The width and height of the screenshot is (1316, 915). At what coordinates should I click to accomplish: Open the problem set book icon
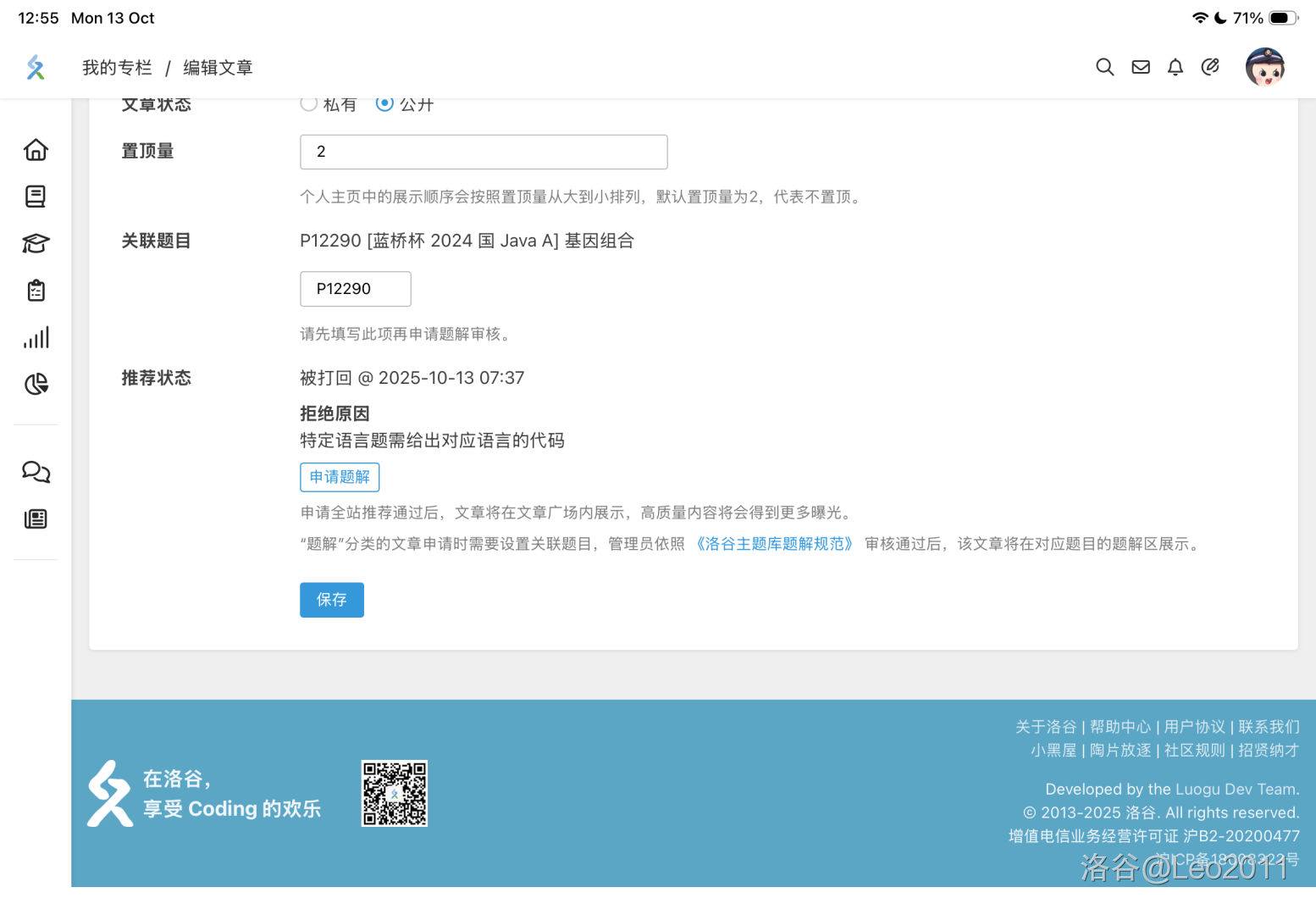(36, 197)
